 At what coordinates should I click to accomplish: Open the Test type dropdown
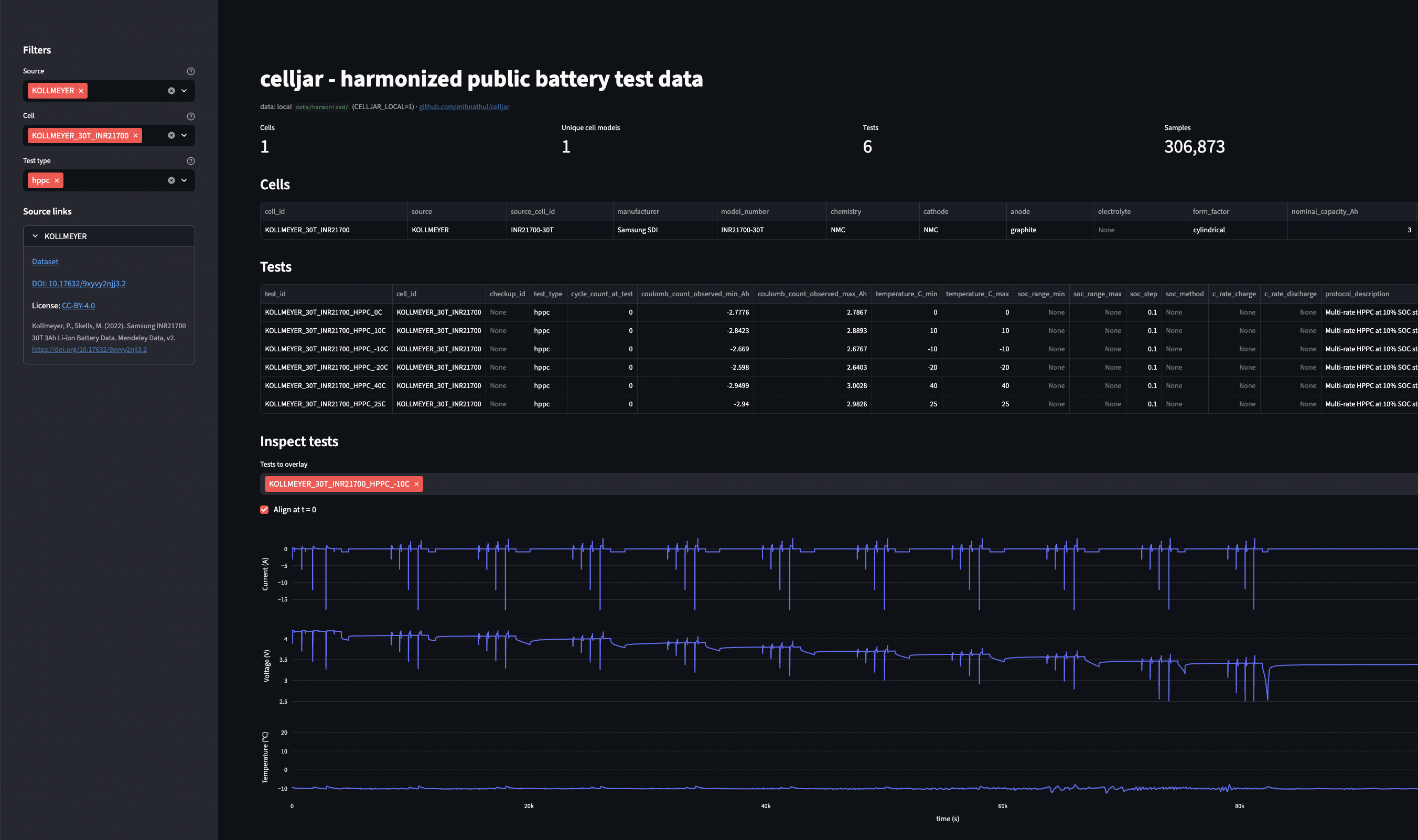(184, 180)
